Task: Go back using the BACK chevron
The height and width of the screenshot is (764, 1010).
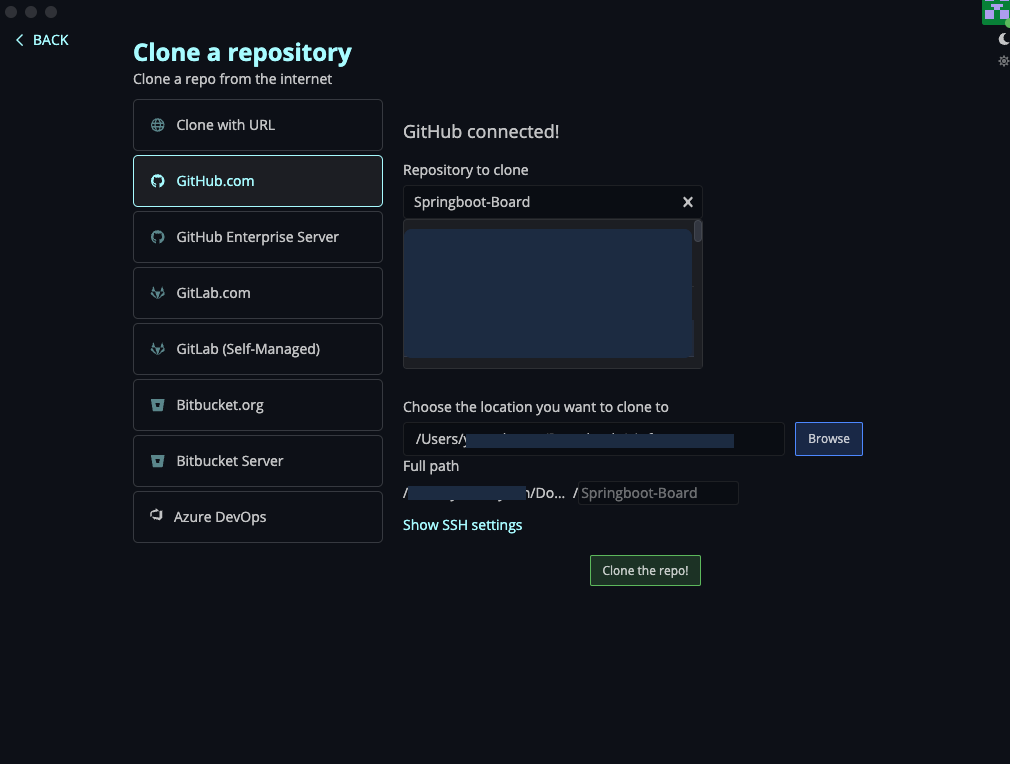Action: pyautogui.click(x=19, y=40)
